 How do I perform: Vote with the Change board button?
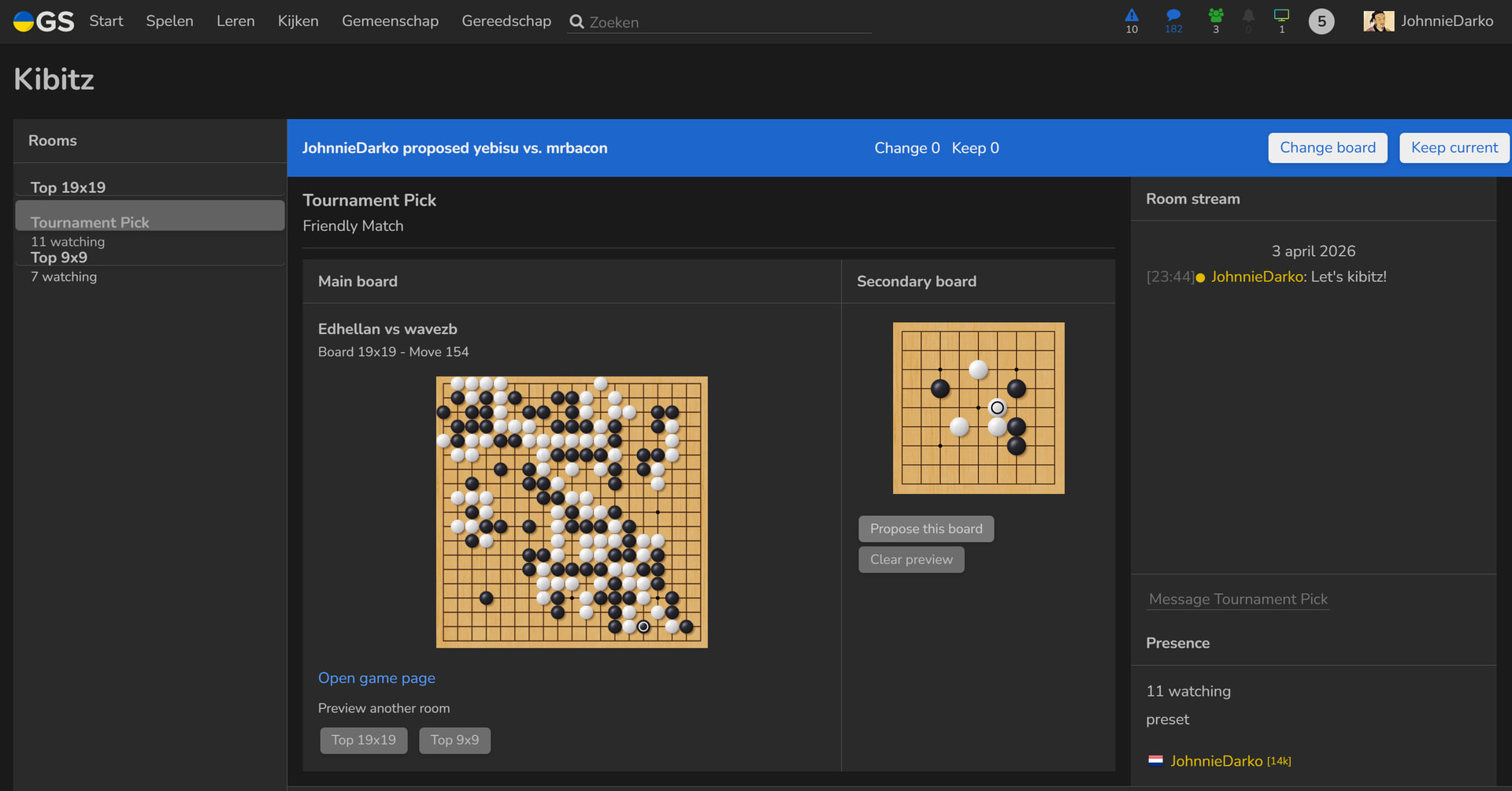pos(1327,148)
